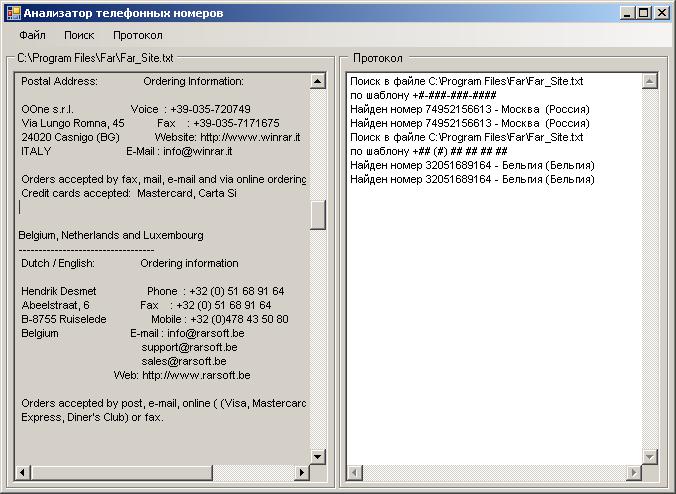Click the text OOne s.r.l.
This screenshot has height=494, width=676.
pyautogui.click(x=47, y=109)
